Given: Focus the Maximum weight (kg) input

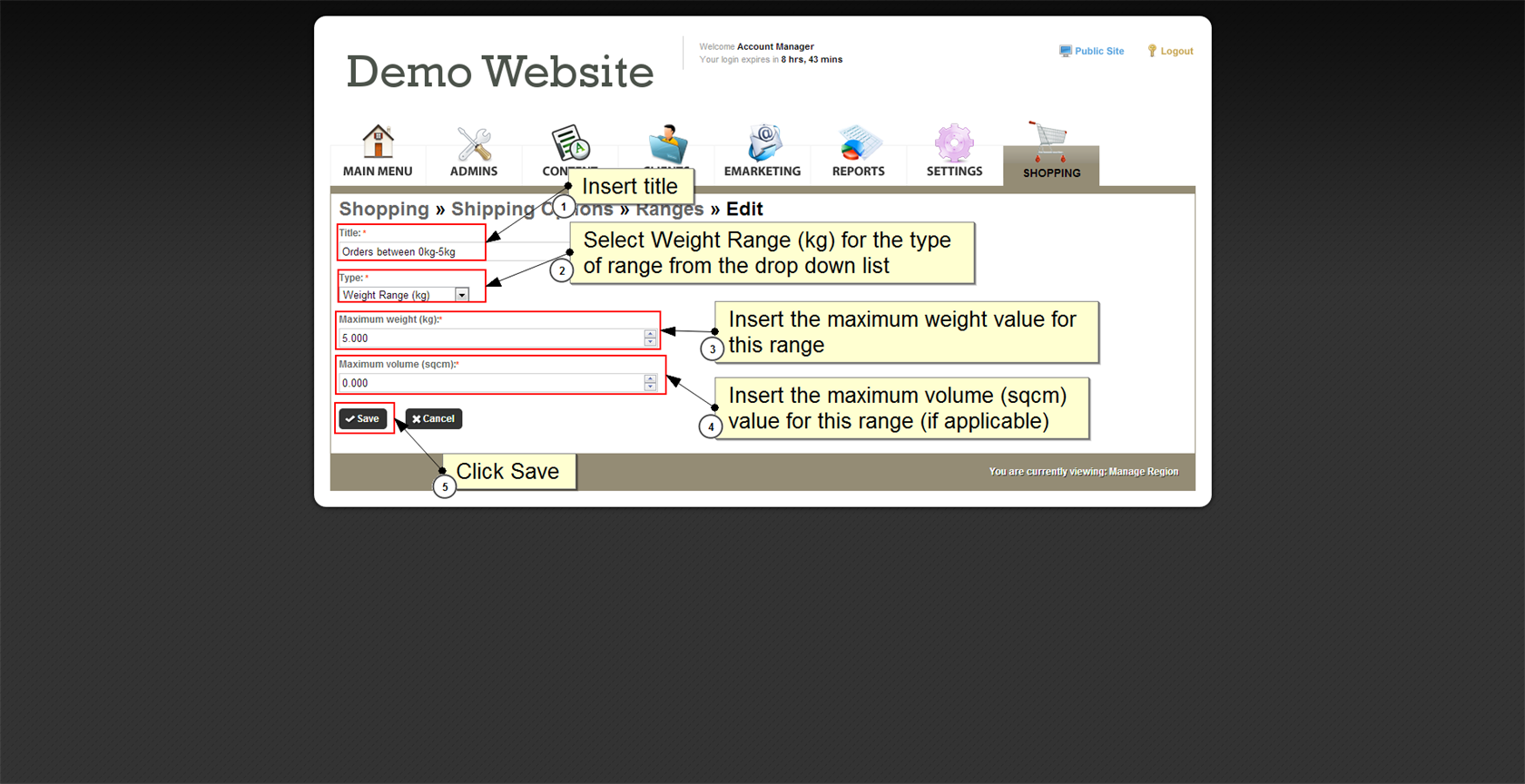Looking at the screenshot, I should (x=490, y=338).
